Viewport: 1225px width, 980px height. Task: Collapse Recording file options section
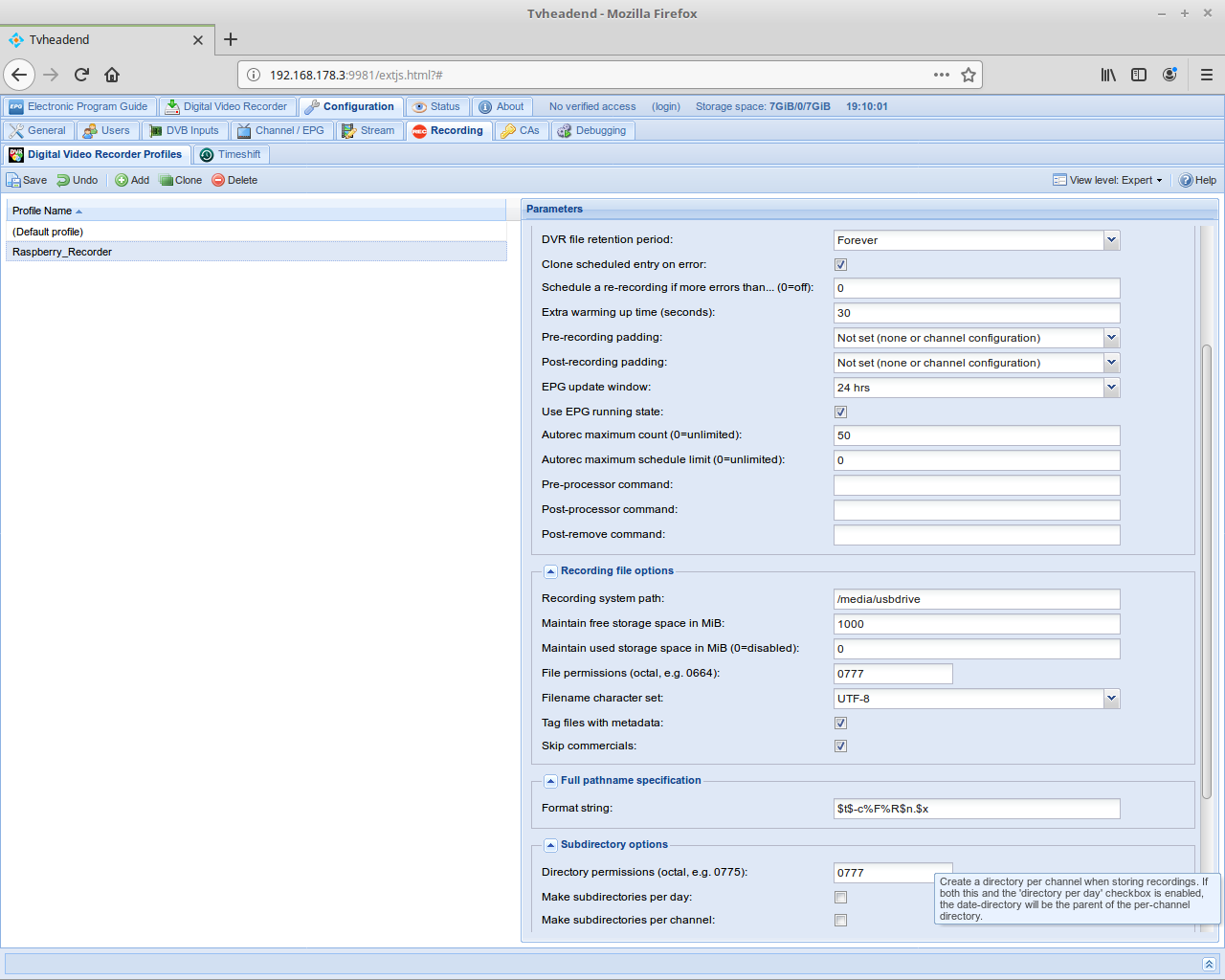pyautogui.click(x=550, y=571)
